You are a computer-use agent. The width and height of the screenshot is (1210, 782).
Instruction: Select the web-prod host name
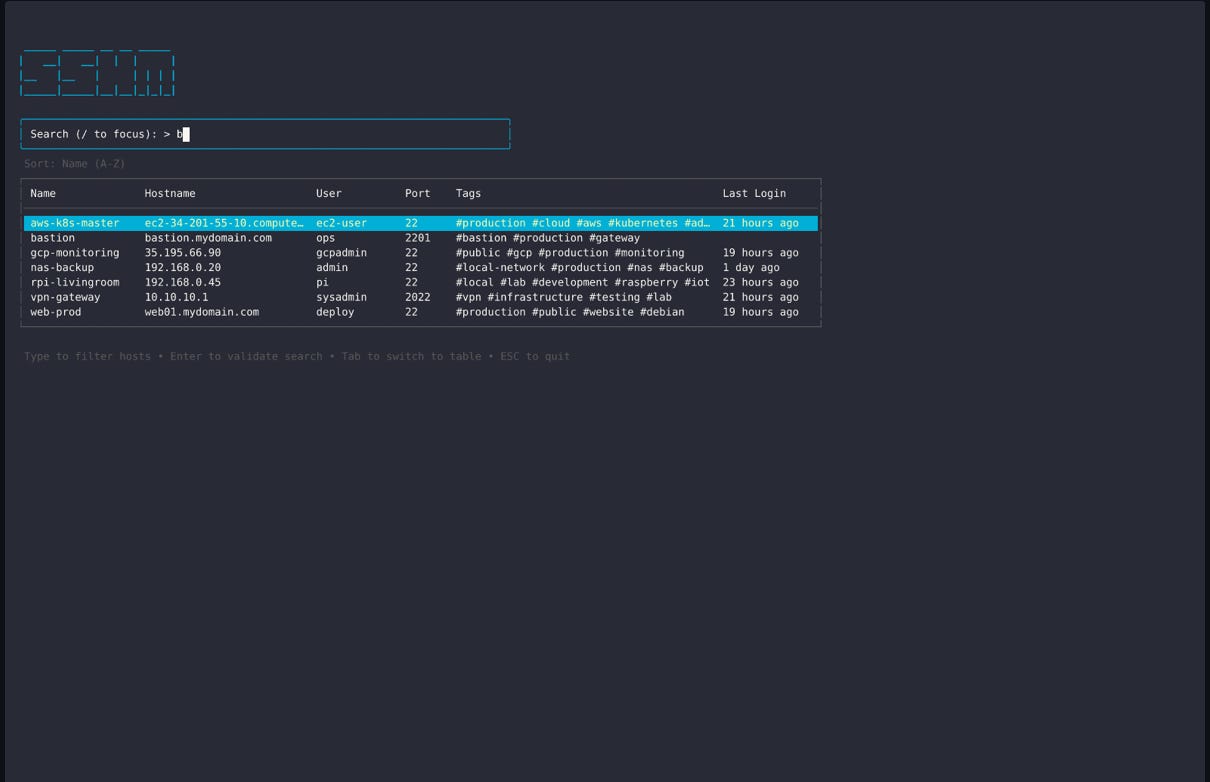click(x=56, y=312)
